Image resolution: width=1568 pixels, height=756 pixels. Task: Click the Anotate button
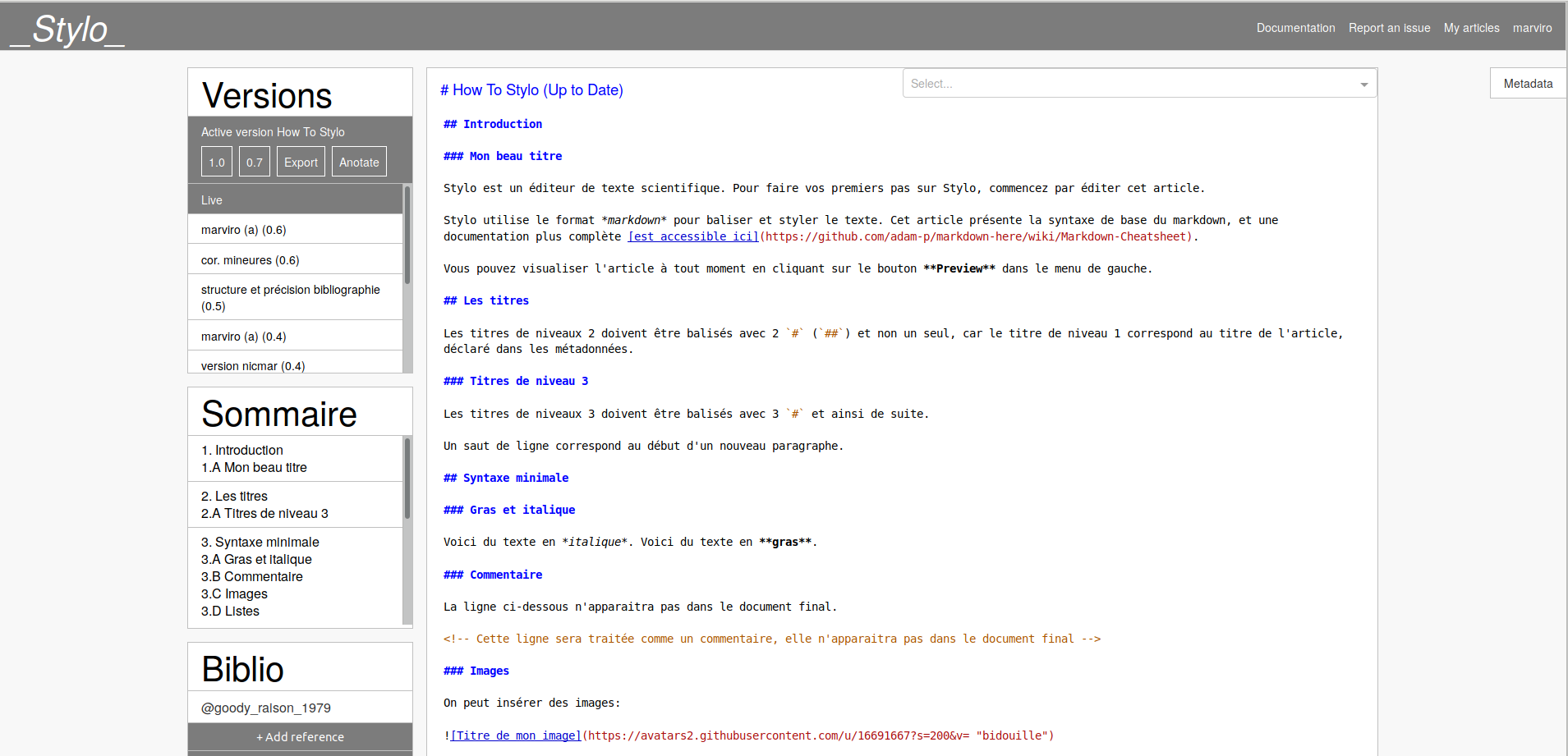tap(359, 163)
